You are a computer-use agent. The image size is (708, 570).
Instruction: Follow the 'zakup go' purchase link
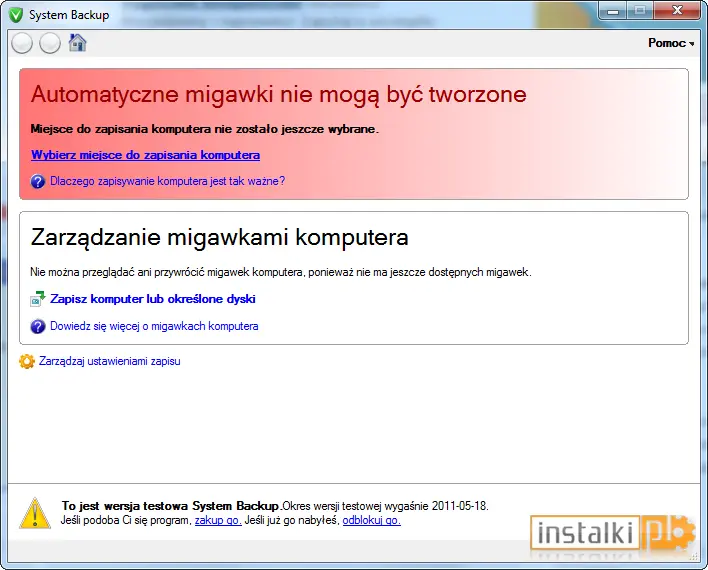click(218, 520)
